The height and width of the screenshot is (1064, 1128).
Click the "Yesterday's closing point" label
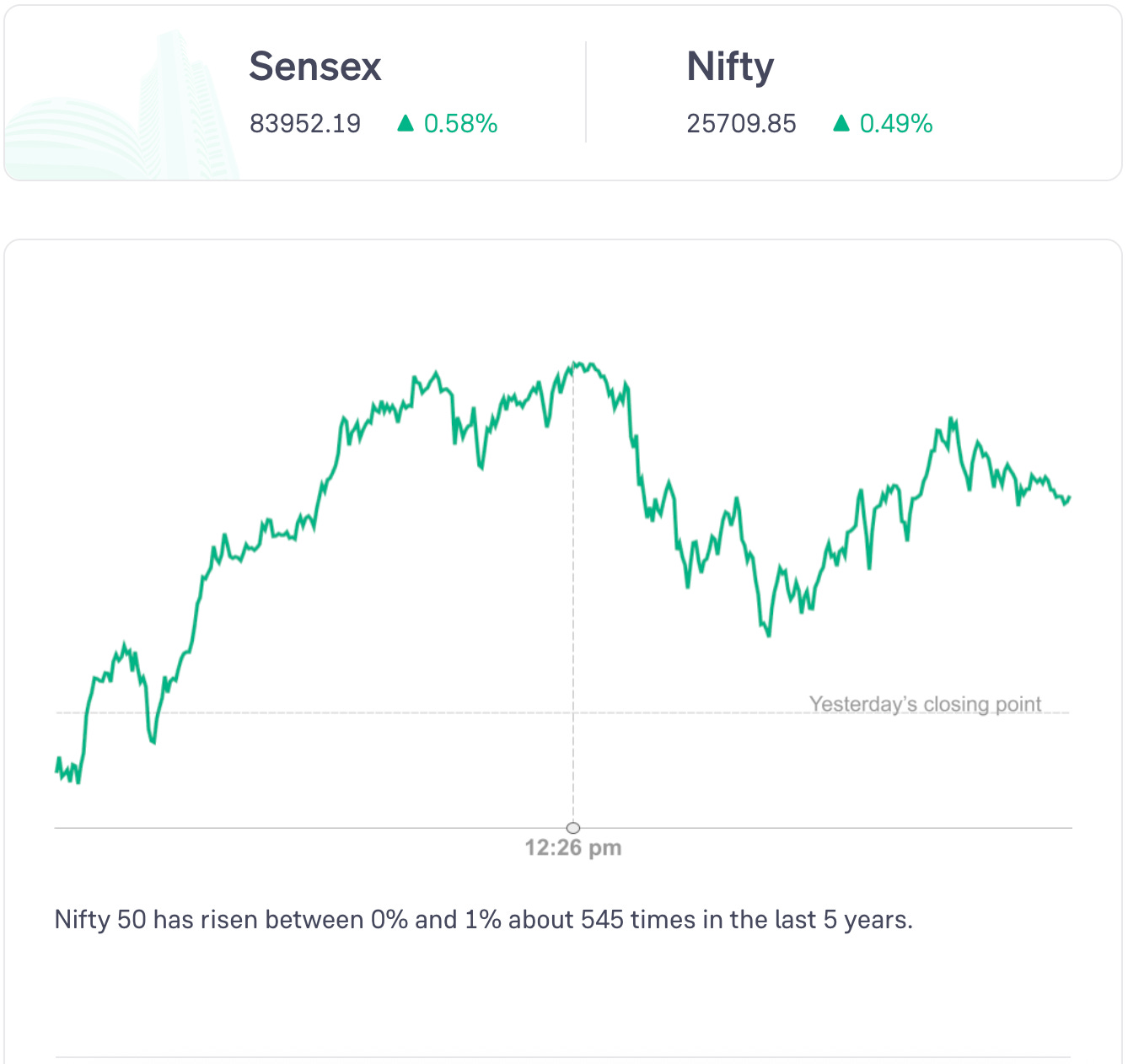[925, 704]
